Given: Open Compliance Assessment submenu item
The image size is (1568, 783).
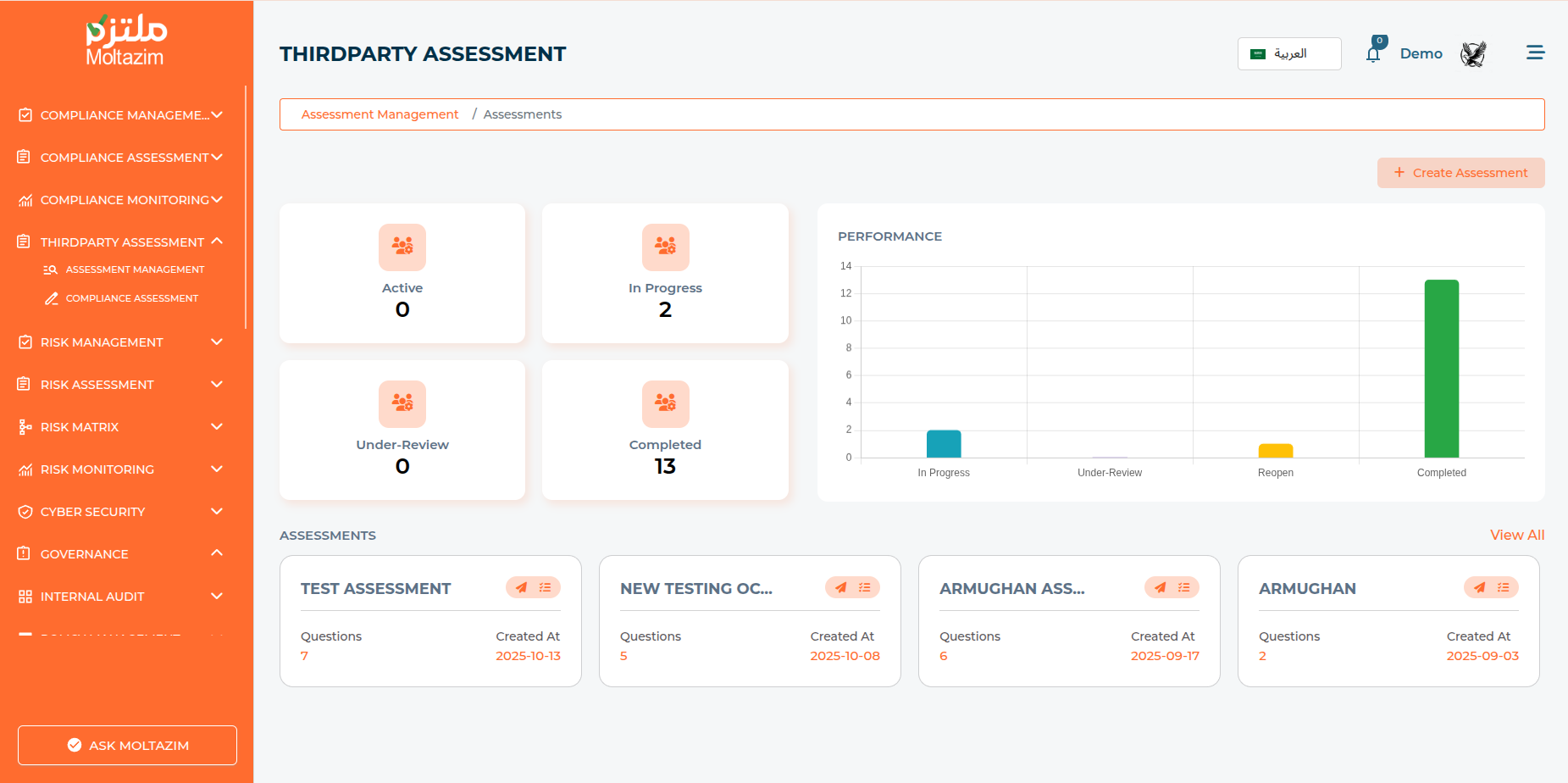Looking at the screenshot, I should point(131,298).
